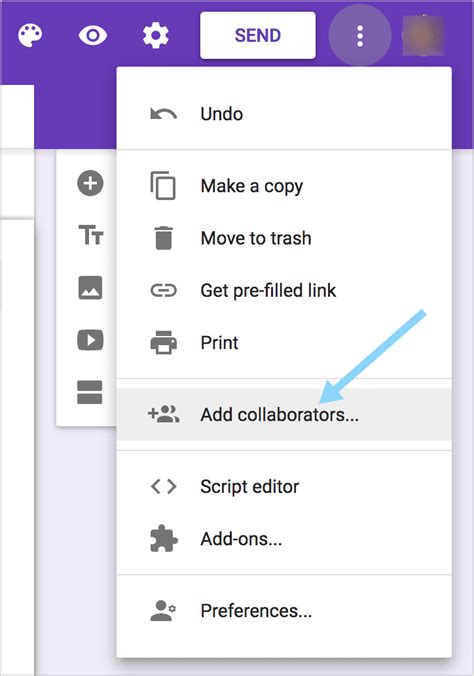474x676 pixels.
Task: Click the copy pages icon
Action: click(x=163, y=186)
